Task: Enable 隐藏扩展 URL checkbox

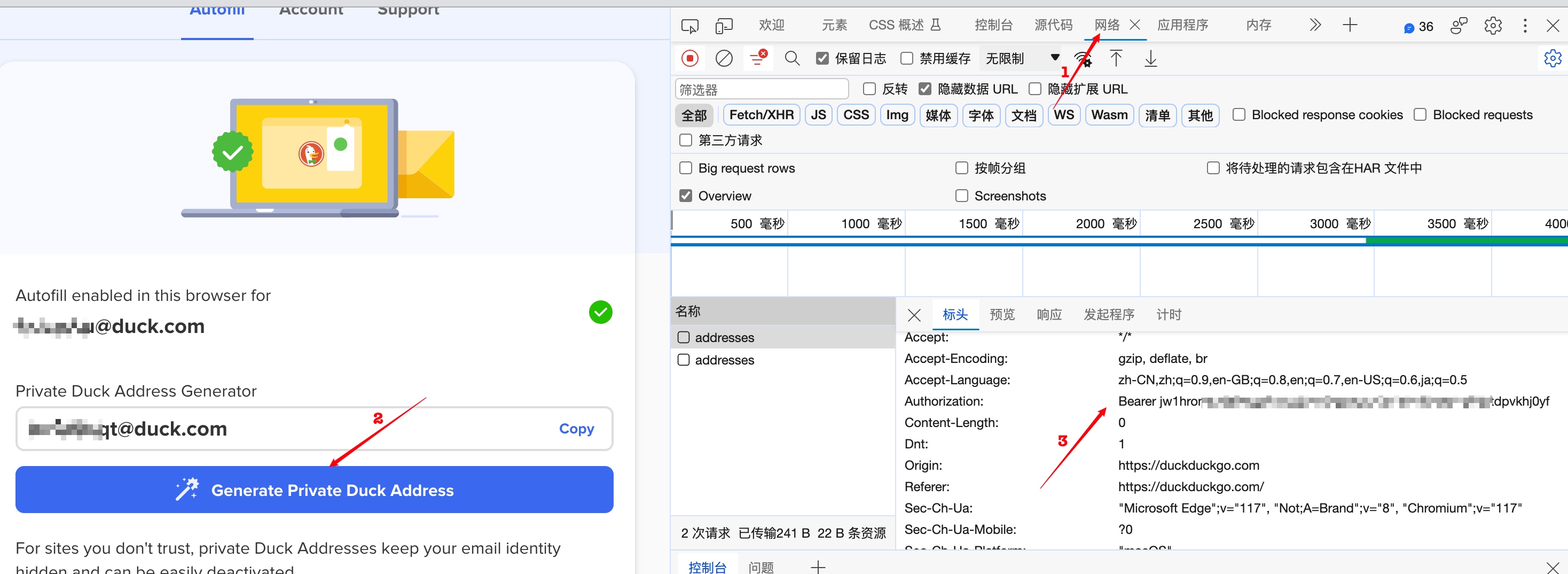Action: pos(1035,89)
